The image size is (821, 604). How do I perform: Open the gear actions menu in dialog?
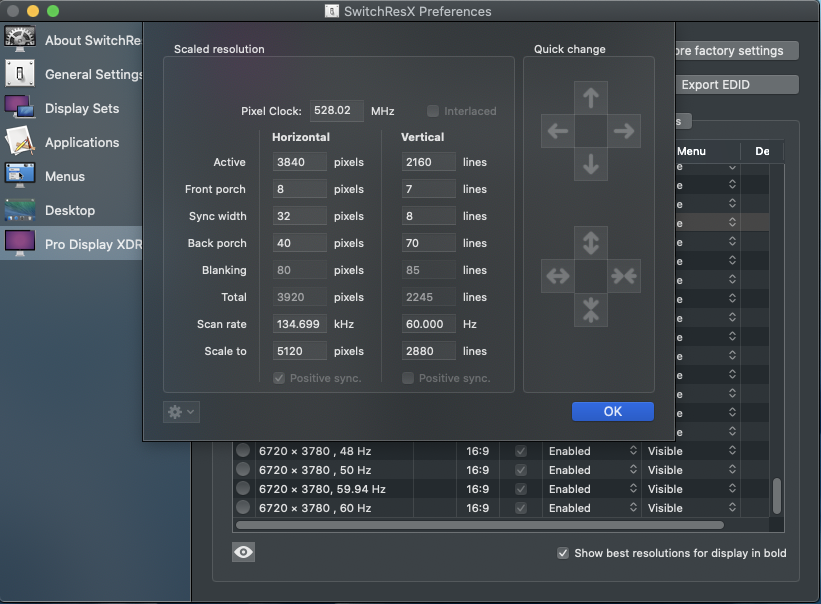(x=181, y=412)
